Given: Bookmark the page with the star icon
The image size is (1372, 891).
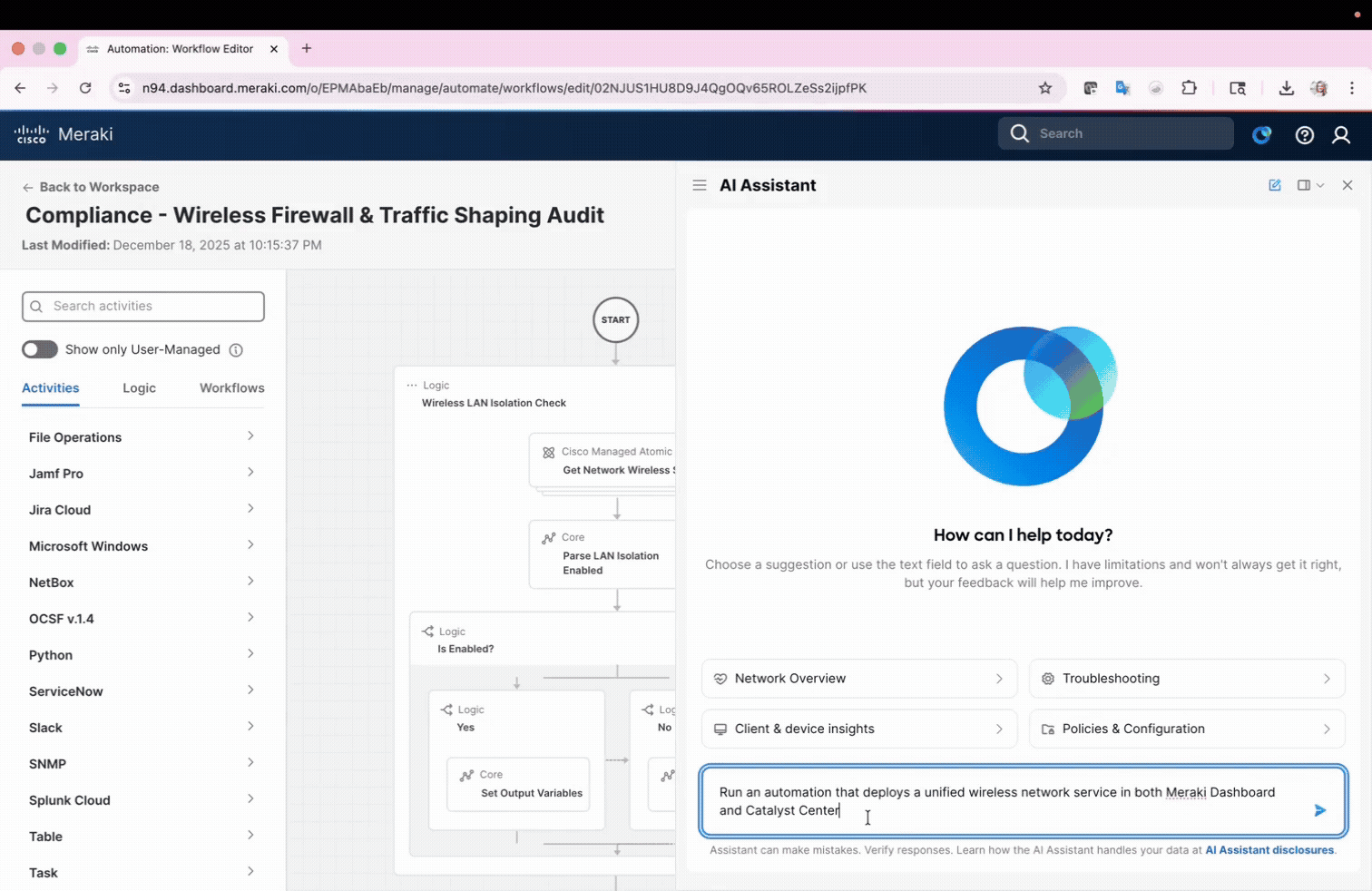Looking at the screenshot, I should (1045, 88).
